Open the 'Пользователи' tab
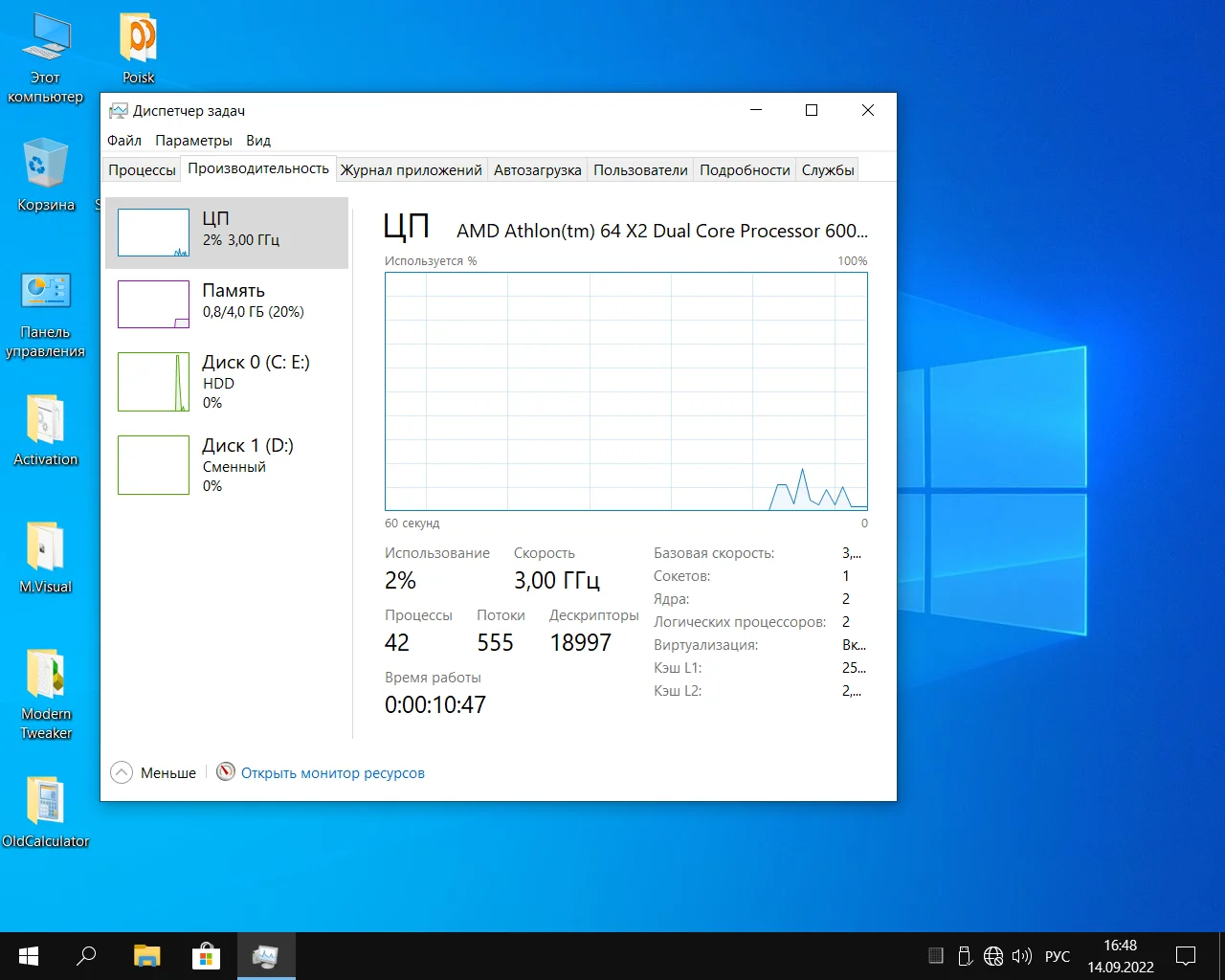This screenshot has height=980, width=1225. tap(640, 169)
